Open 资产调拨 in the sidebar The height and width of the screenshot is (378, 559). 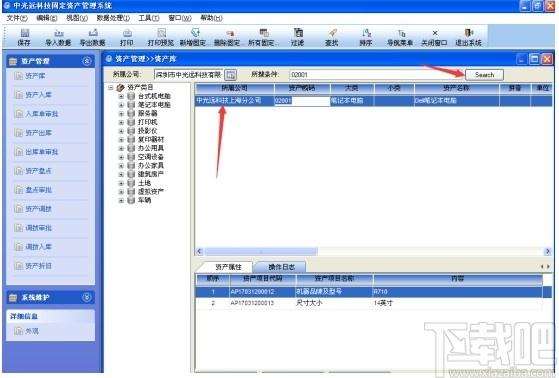pyautogui.click(x=33, y=209)
